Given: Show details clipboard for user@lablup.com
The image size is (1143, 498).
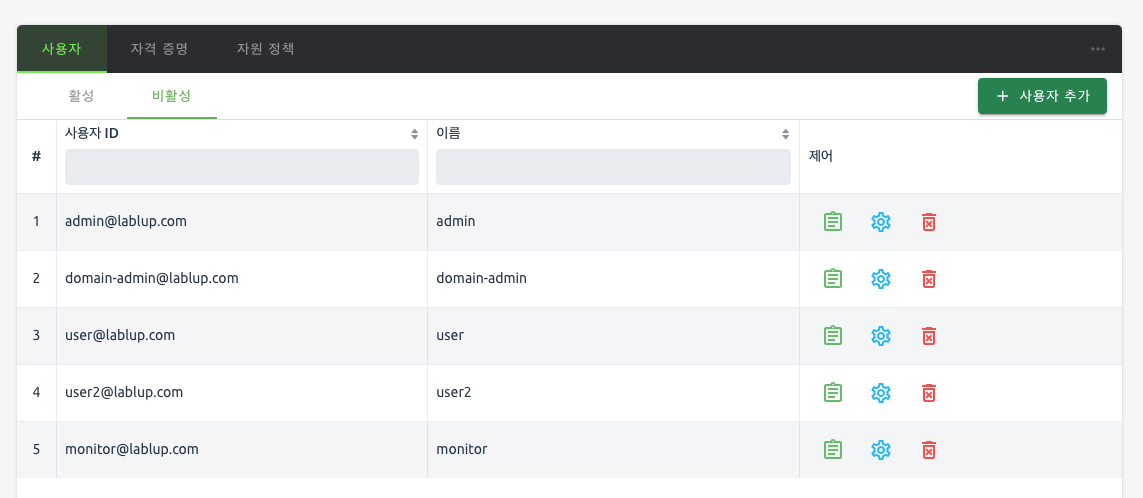Looking at the screenshot, I should click(832, 335).
